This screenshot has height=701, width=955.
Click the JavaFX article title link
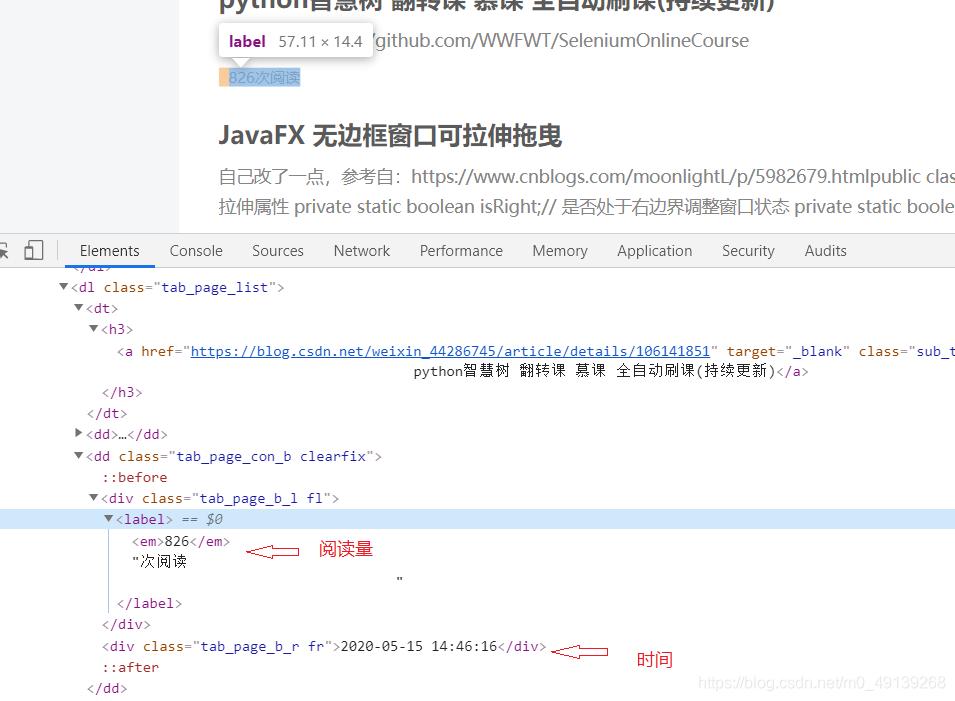click(x=390, y=134)
